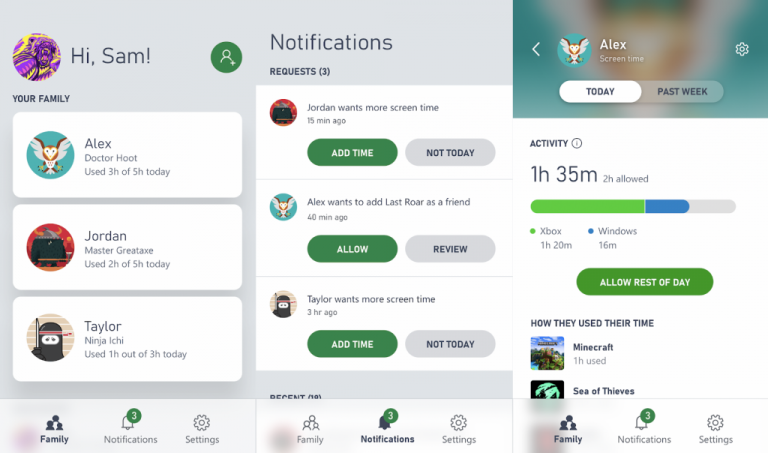Switch to the Past Week view
768x453 pixels.
tap(682, 92)
